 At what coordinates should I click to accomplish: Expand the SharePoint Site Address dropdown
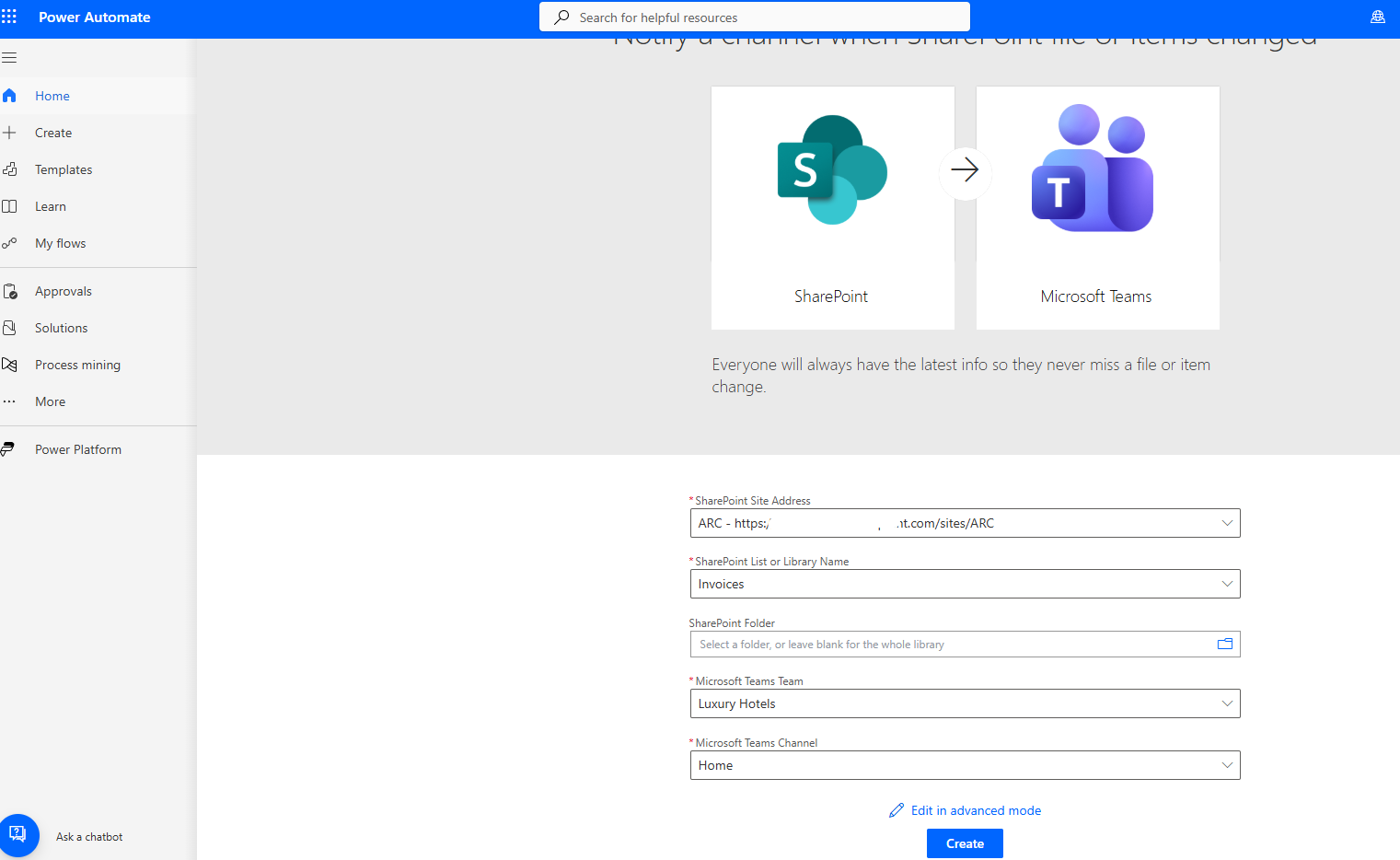(x=1226, y=523)
